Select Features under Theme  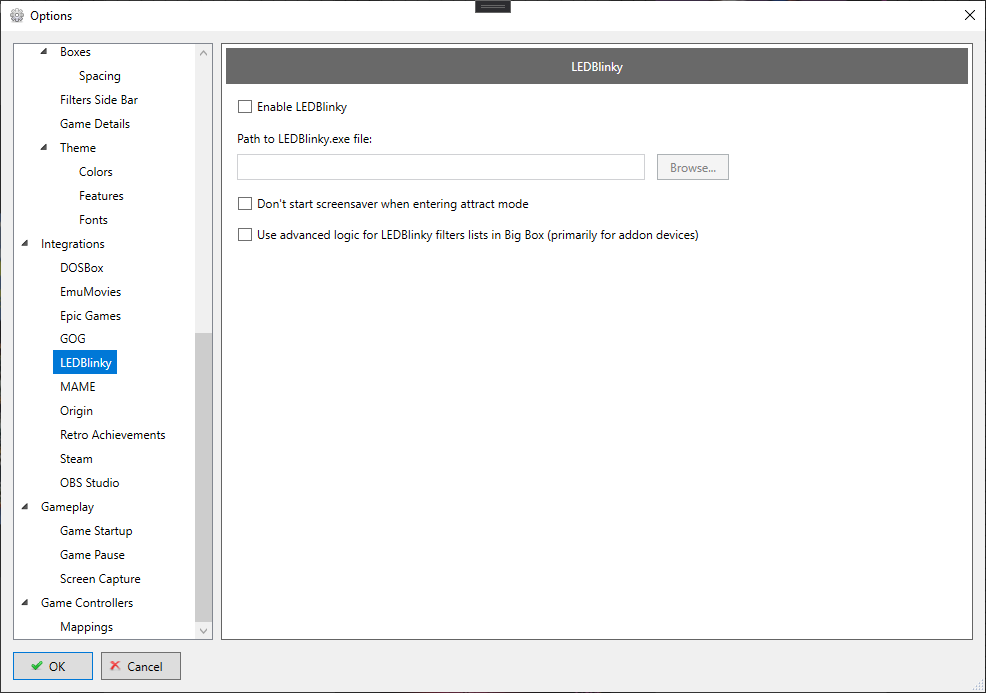coord(101,196)
